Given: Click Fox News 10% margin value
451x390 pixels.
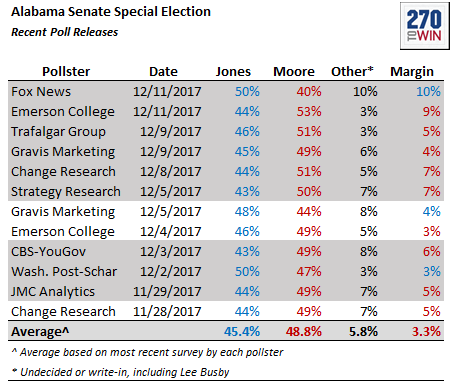Looking at the screenshot, I should pos(428,92).
